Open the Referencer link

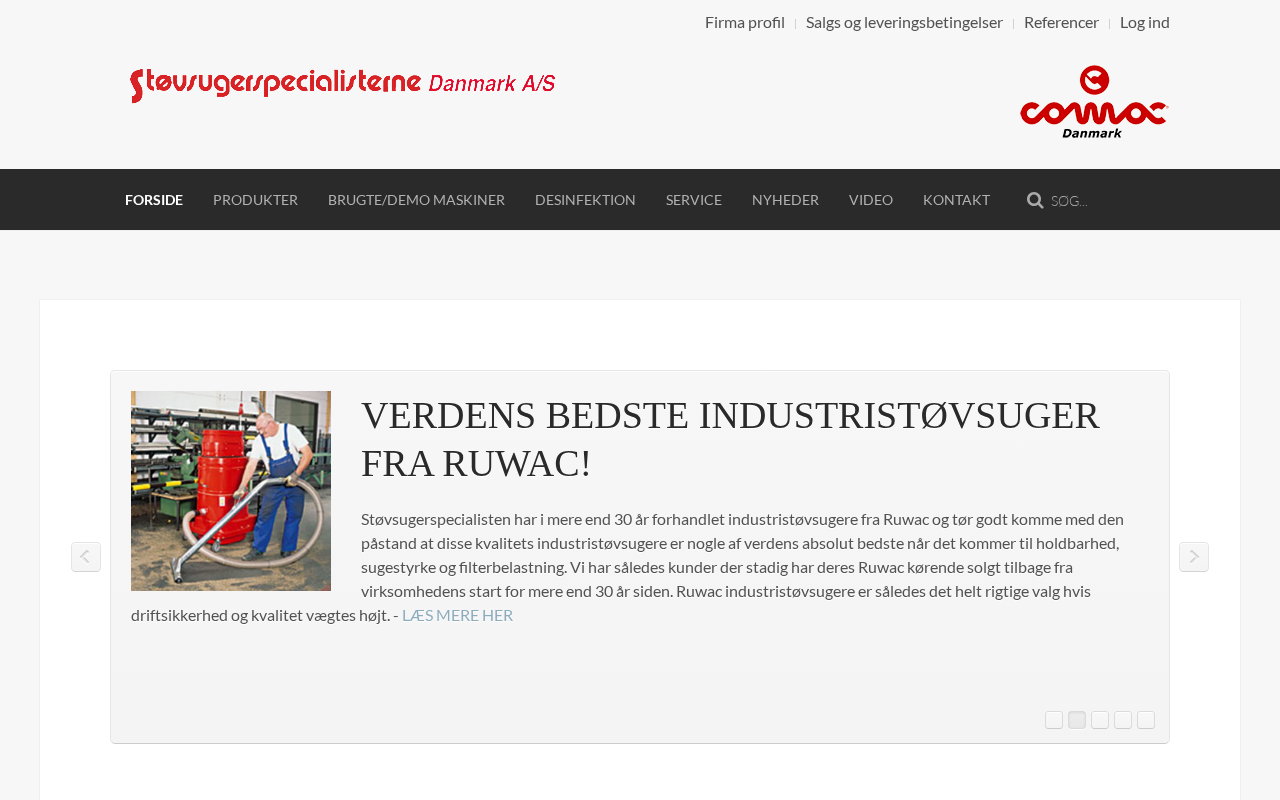(1061, 22)
